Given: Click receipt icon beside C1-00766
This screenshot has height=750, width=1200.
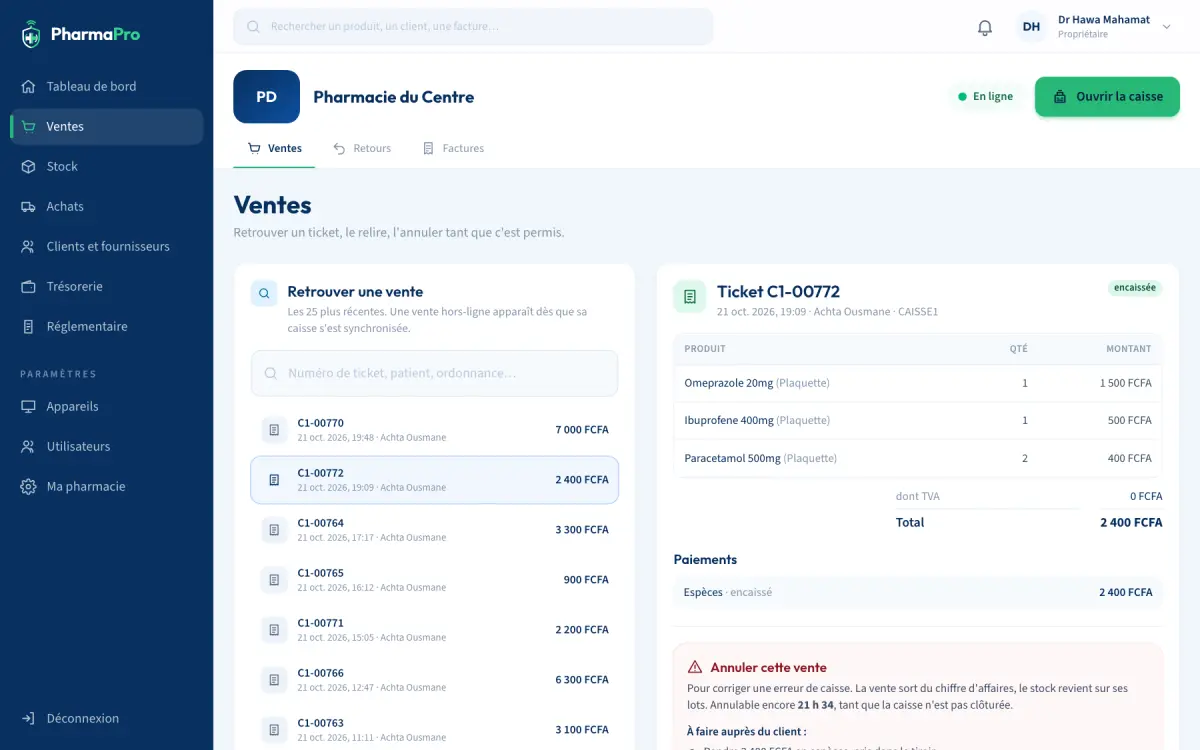Looking at the screenshot, I should pos(274,680).
